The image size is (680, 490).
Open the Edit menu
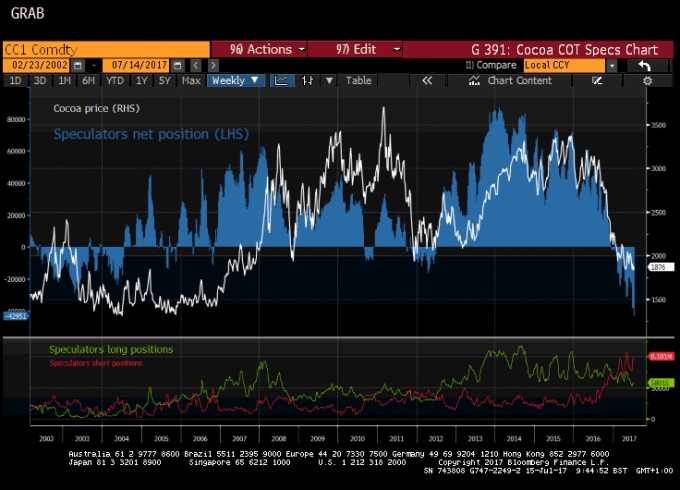click(355, 49)
